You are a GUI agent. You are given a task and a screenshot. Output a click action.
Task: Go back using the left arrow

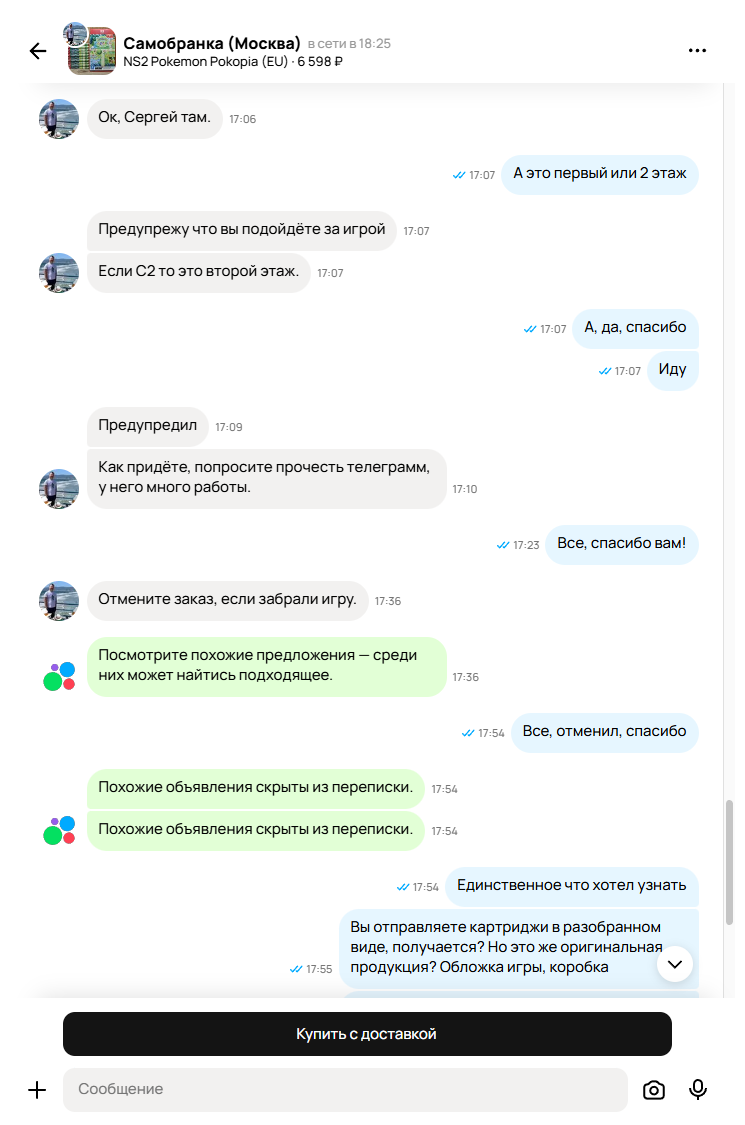tap(38, 51)
